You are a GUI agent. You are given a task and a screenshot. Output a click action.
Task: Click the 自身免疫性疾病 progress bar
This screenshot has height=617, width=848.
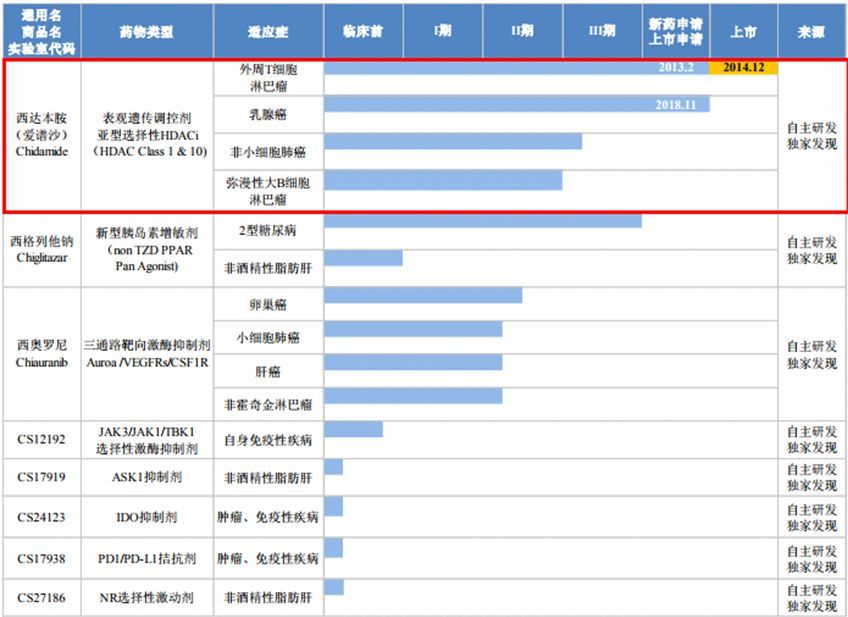click(x=354, y=429)
